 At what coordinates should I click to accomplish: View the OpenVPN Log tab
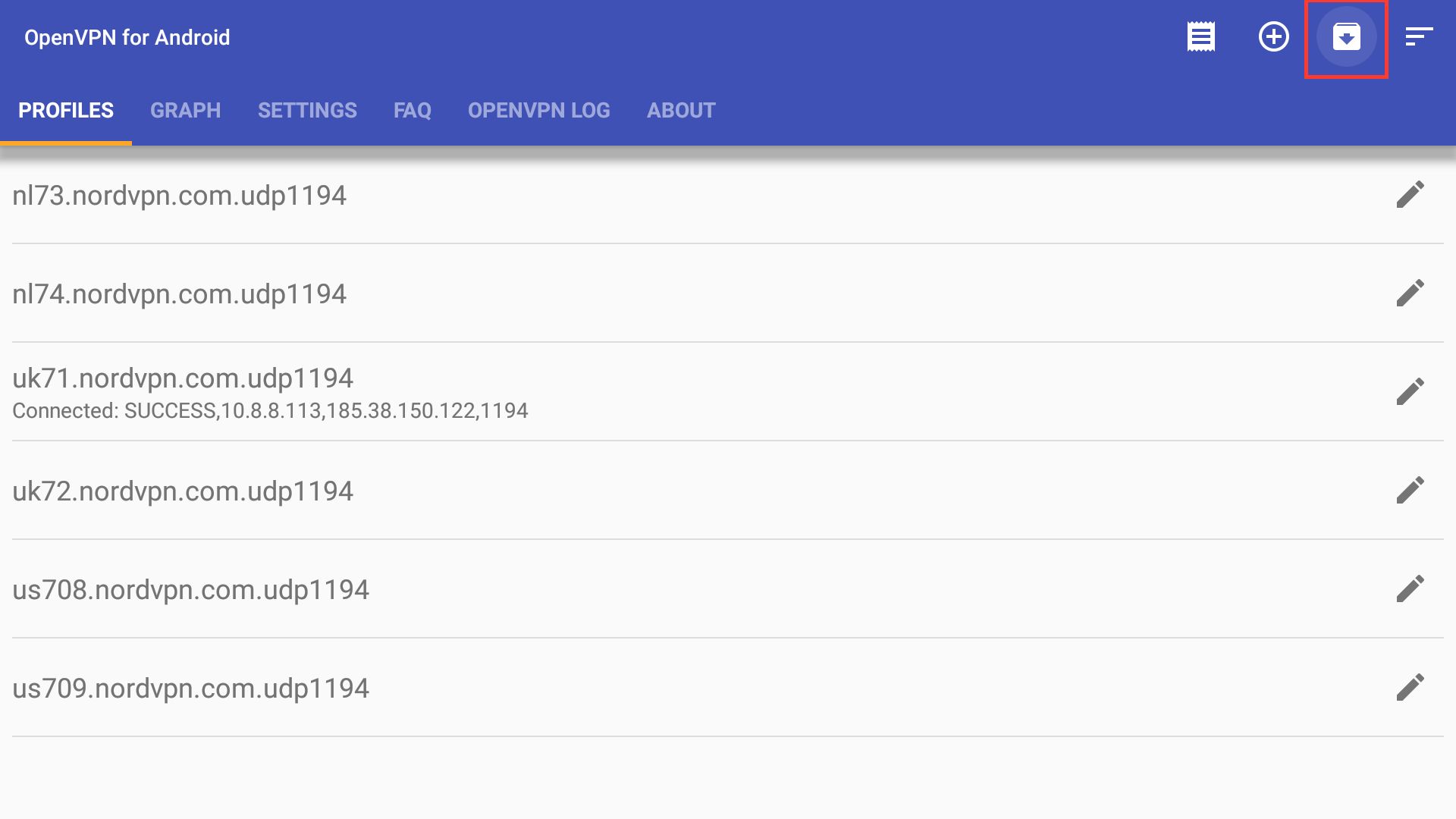tap(539, 111)
